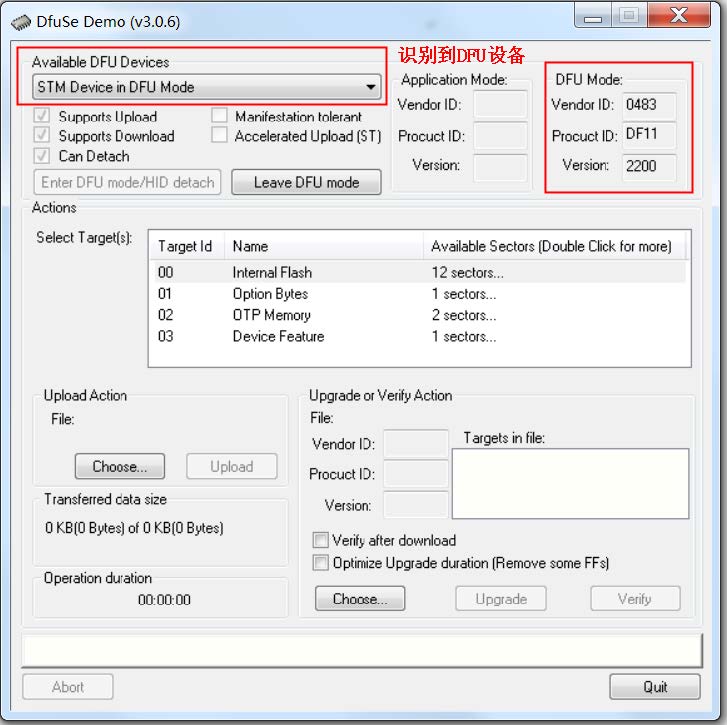Select the Device Feature target row
Image resolution: width=727 pixels, height=725 pixels.
[x=419, y=336]
